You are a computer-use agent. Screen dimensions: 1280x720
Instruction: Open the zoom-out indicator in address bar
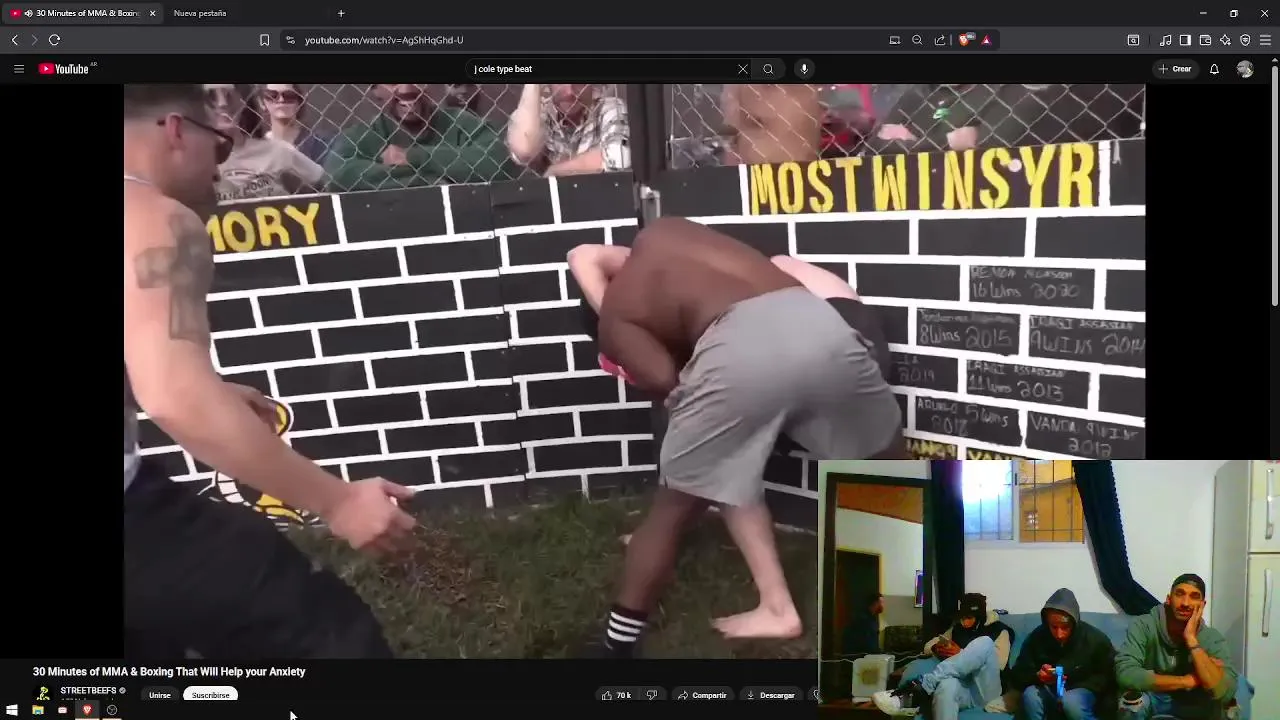coord(917,40)
